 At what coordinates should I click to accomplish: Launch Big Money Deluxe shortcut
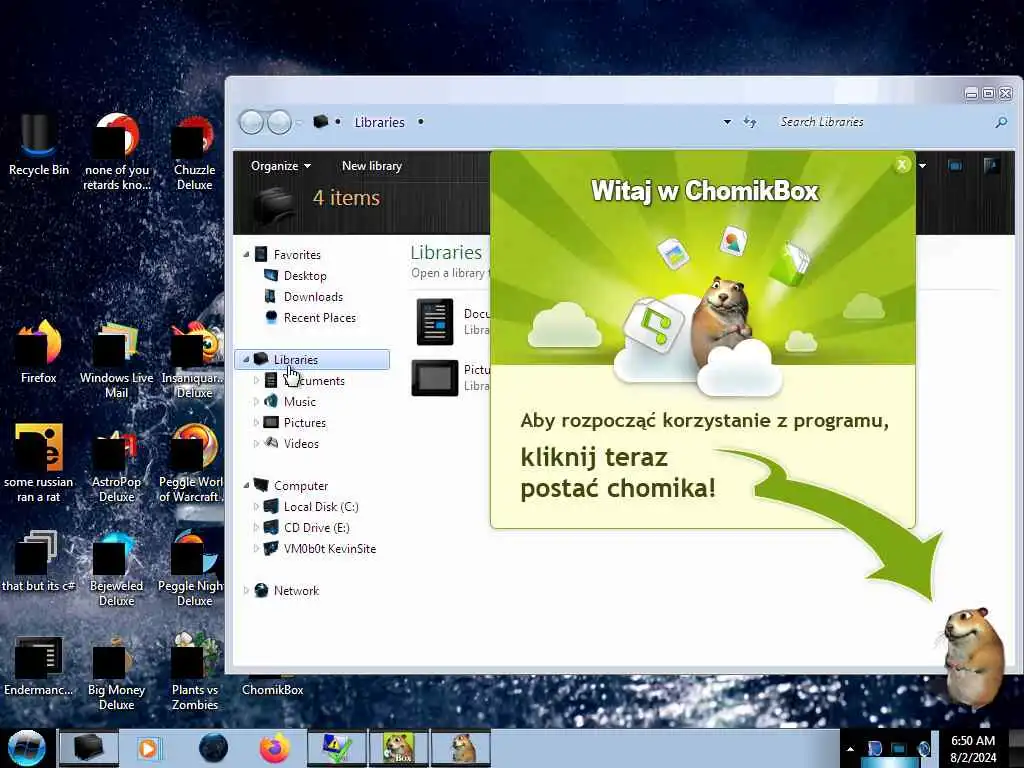coord(116,673)
